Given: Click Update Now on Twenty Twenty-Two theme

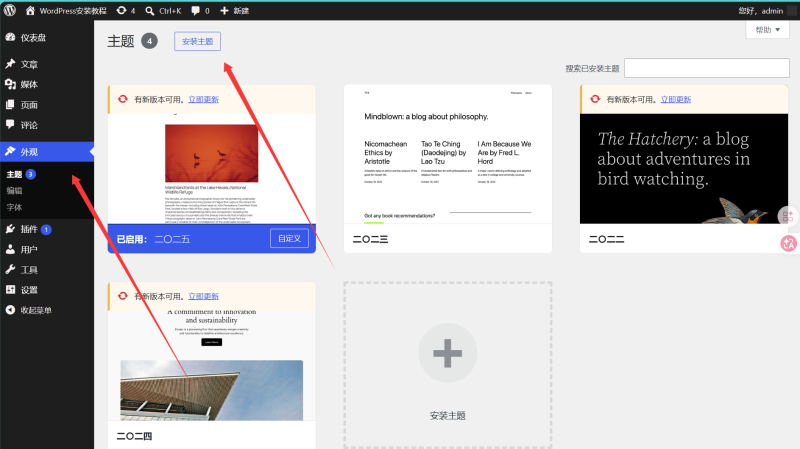Looking at the screenshot, I should point(676,99).
